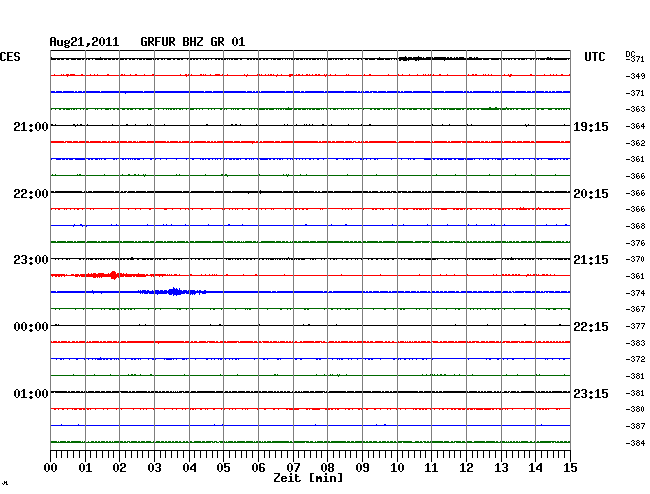The image size is (650, 494).
Task: Click the station label GRFUR BHZ GR 01
Action: pyautogui.click(x=193, y=42)
